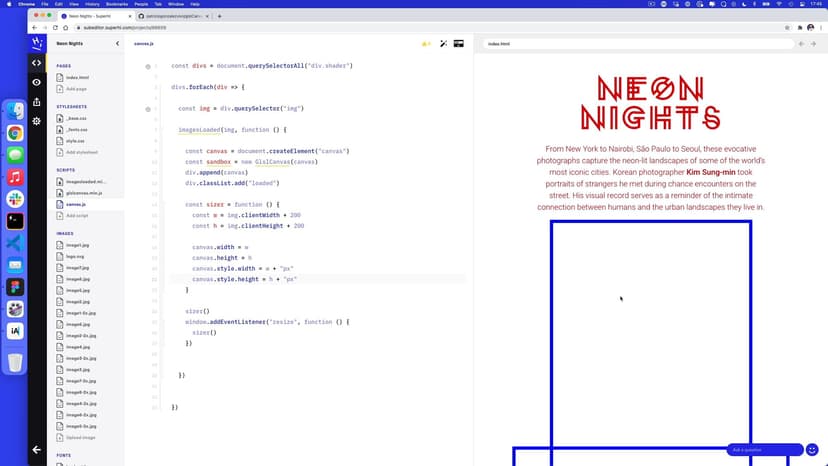
Task: Open index.html in the Pages list
Action: tap(76, 77)
